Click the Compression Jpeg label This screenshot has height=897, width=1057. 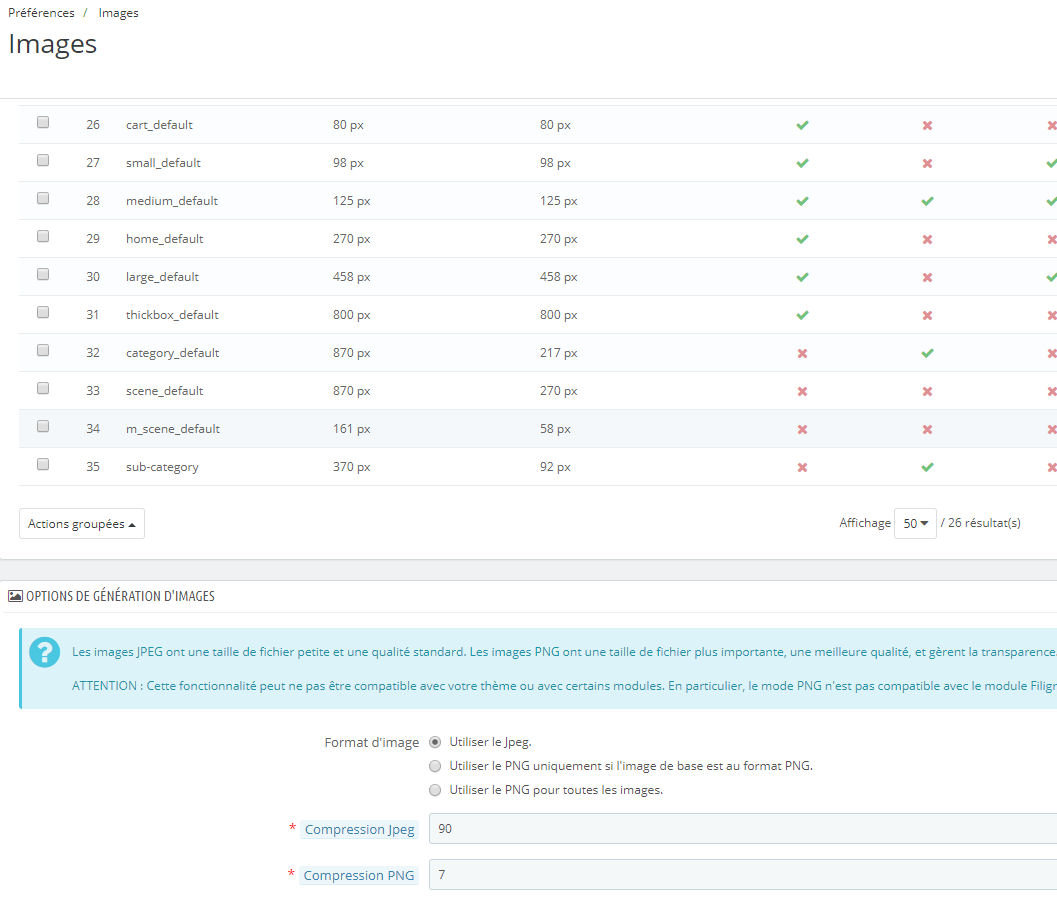359,830
